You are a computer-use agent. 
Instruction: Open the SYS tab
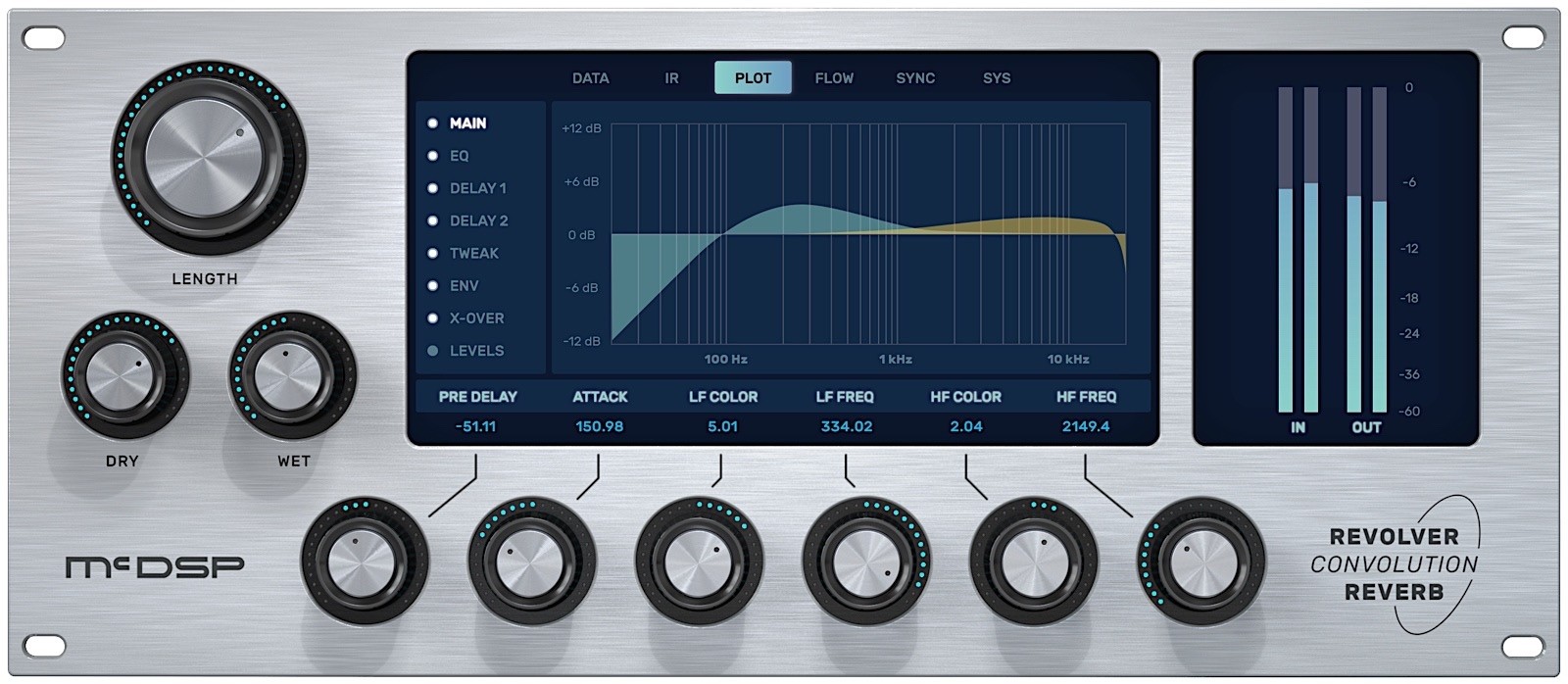(997, 78)
